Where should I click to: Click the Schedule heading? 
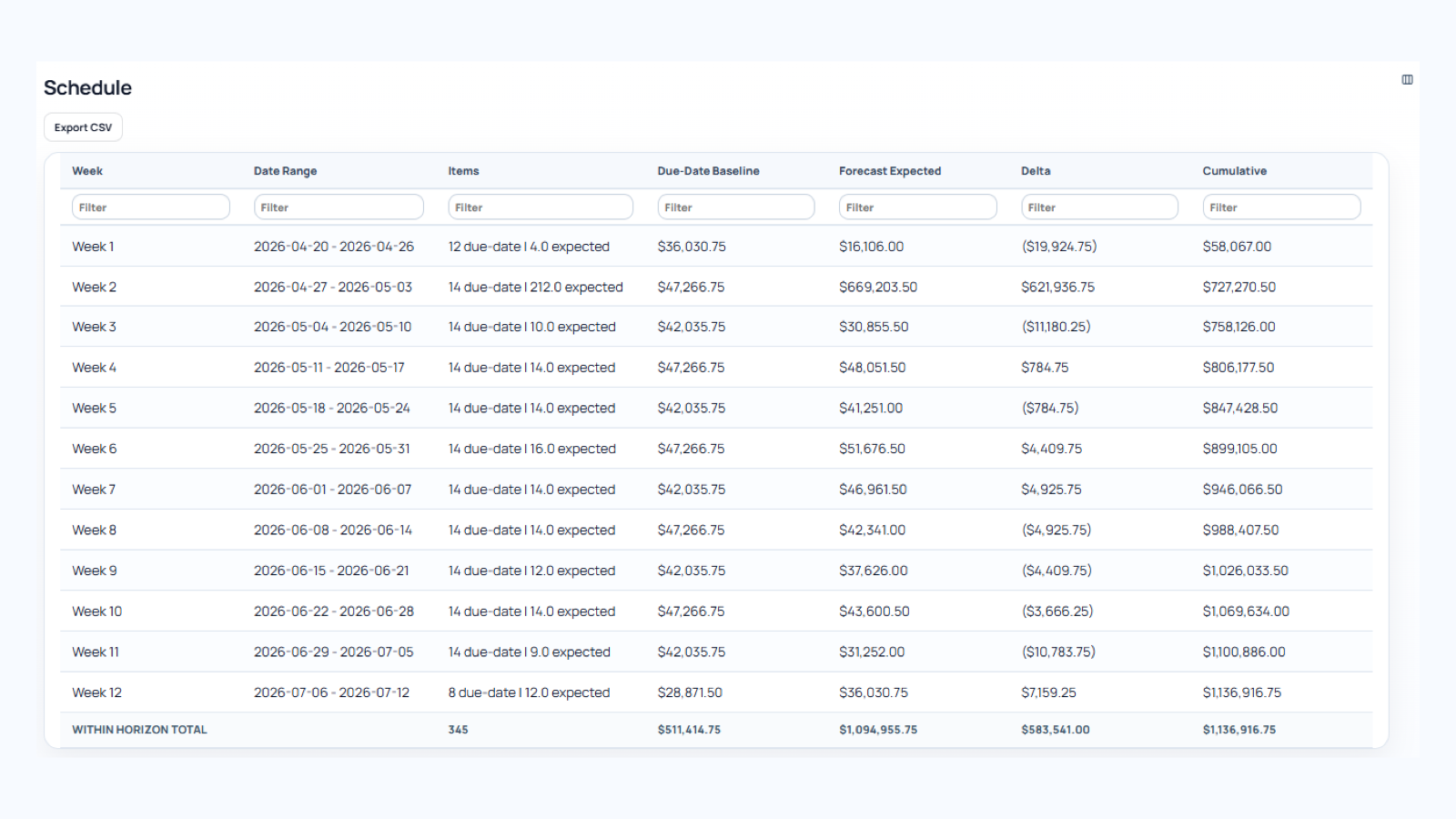(x=87, y=88)
